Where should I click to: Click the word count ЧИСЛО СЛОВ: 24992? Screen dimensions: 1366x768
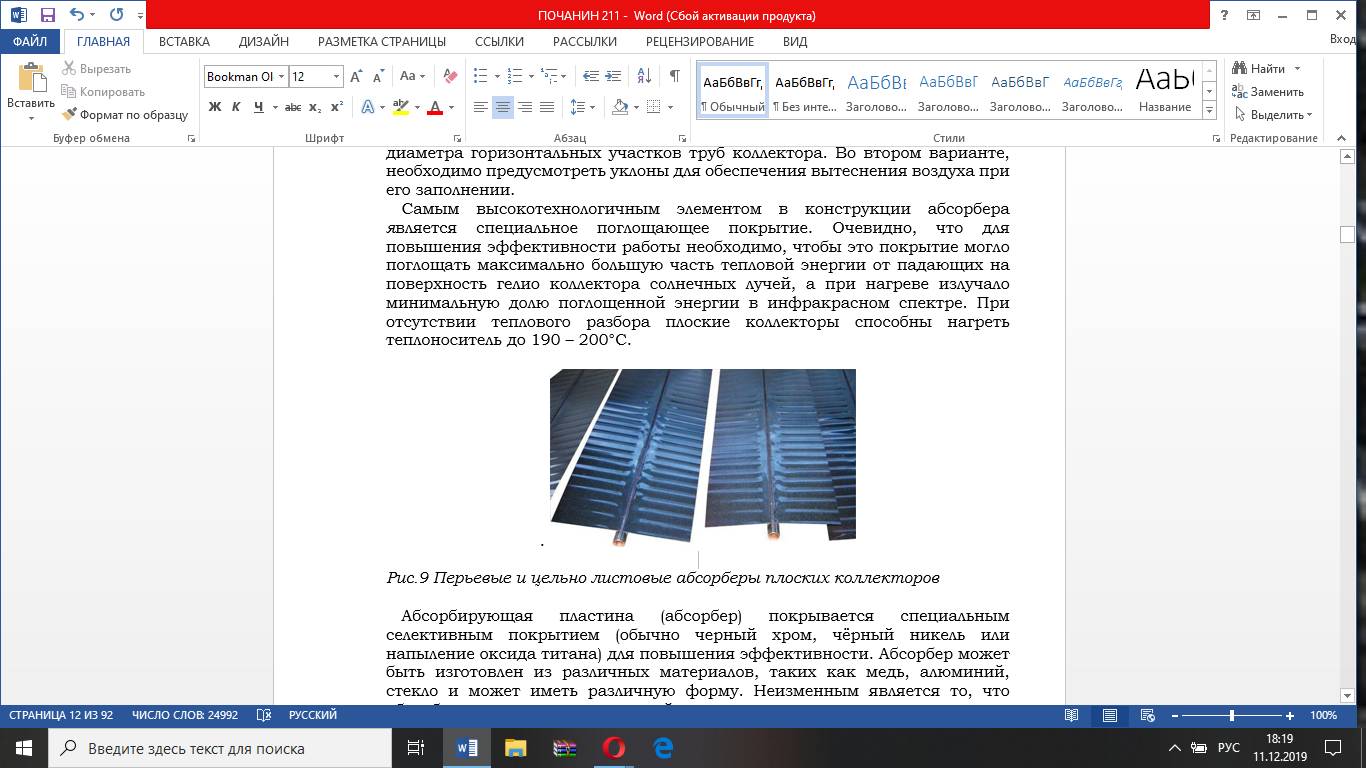[x=185, y=715]
